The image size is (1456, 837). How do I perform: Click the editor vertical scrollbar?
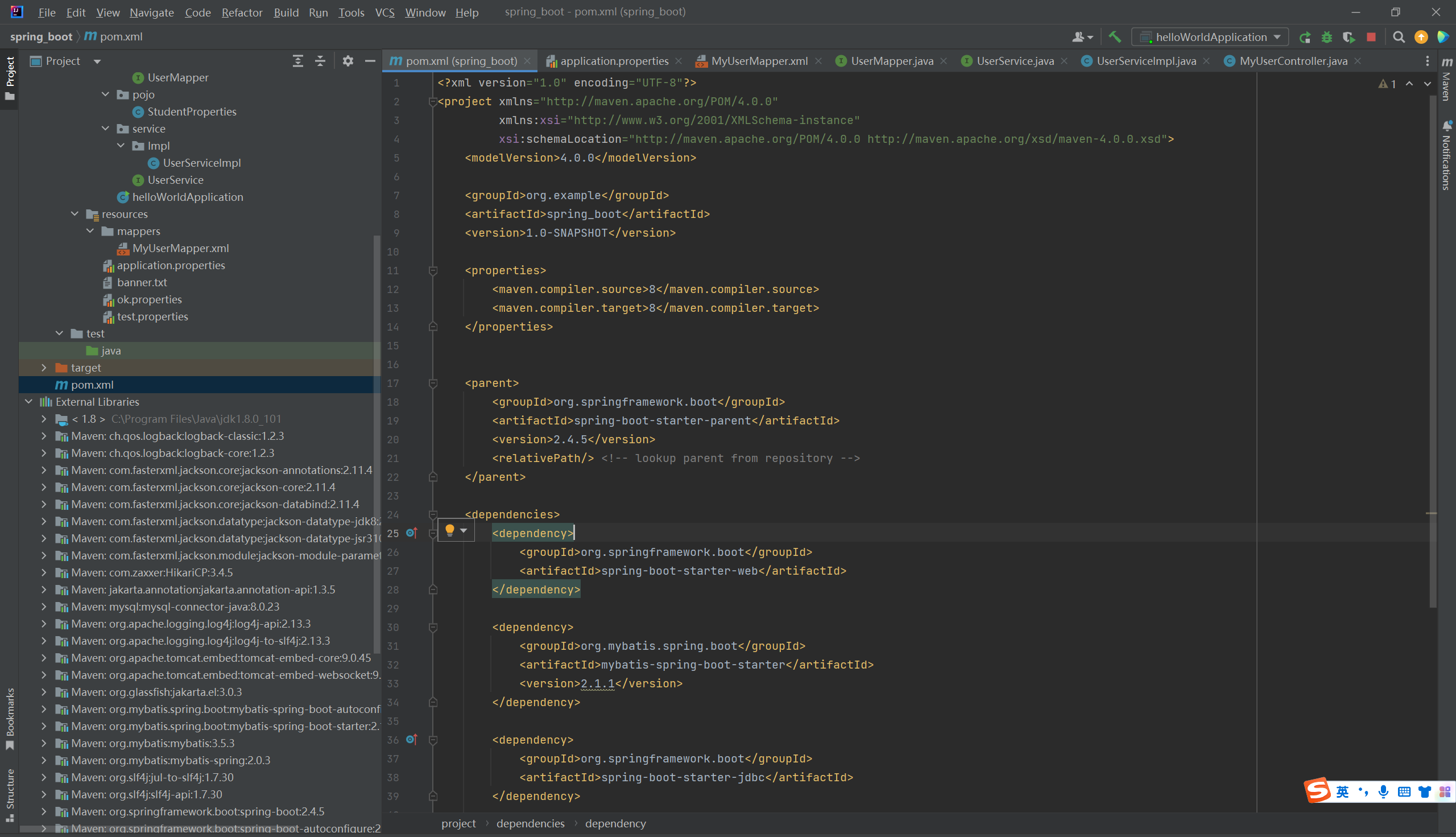(1433, 345)
